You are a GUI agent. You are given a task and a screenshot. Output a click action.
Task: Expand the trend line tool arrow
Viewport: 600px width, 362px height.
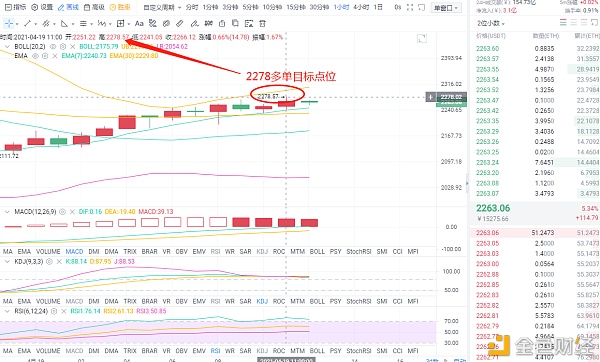[35, 24]
